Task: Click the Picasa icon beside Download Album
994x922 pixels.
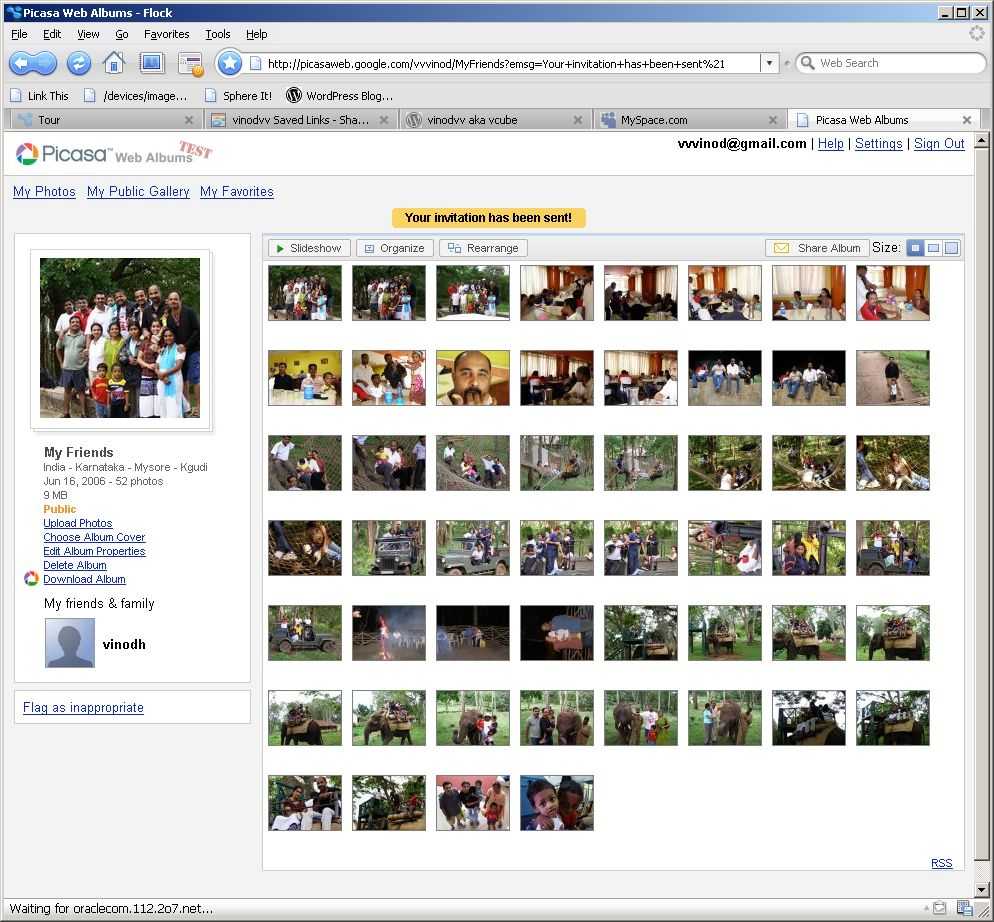Action: [31, 578]
